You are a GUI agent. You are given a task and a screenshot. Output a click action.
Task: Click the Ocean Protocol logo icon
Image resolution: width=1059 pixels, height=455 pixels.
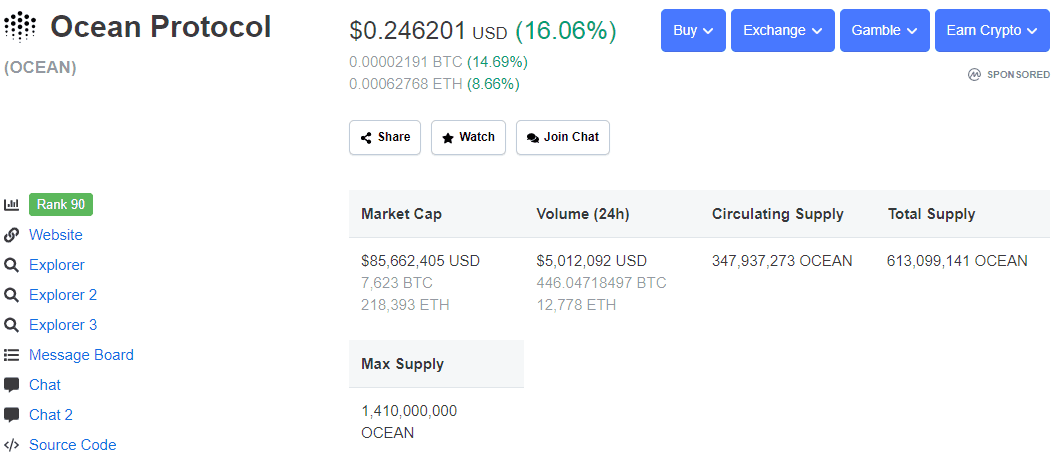click(x=21, y=25)
